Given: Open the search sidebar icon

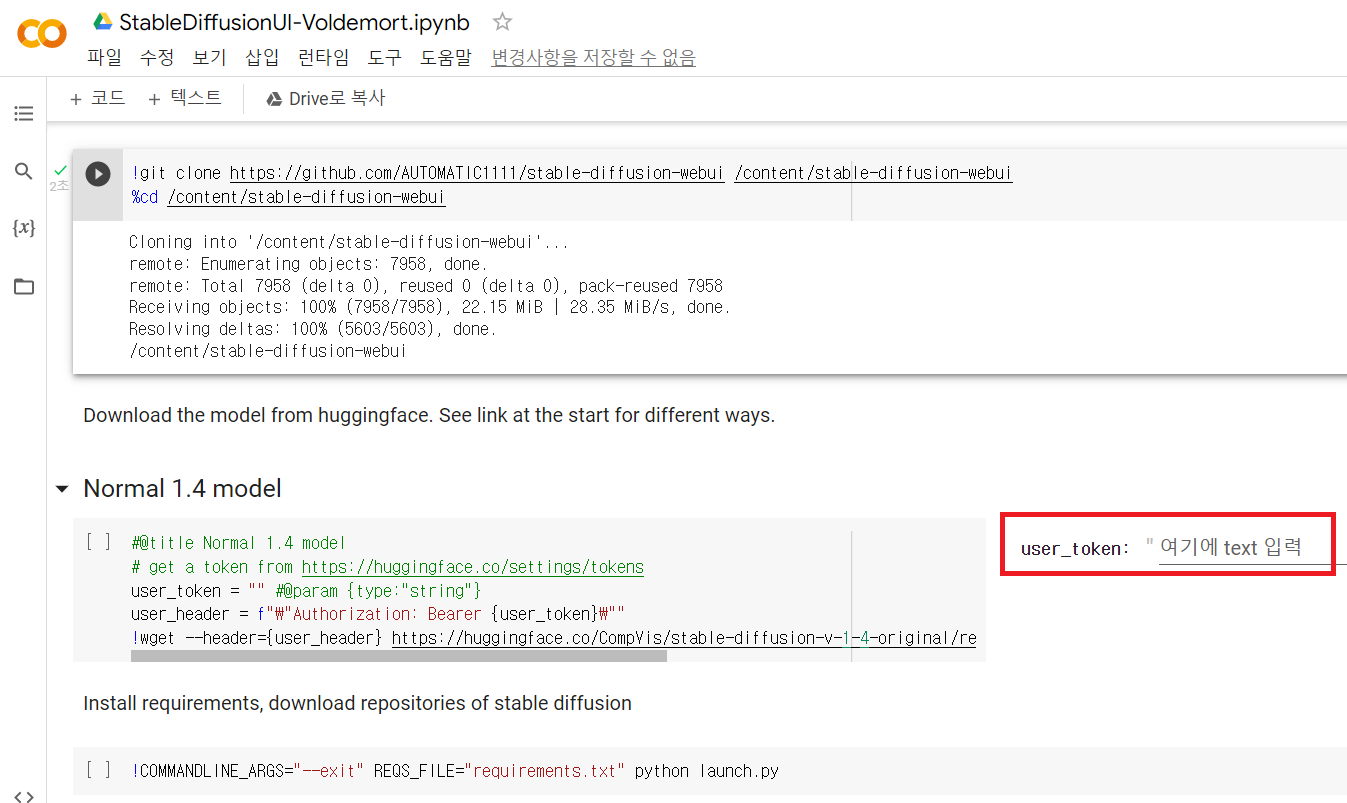Looking at the screenshot, I should click(x=24, y=171).
